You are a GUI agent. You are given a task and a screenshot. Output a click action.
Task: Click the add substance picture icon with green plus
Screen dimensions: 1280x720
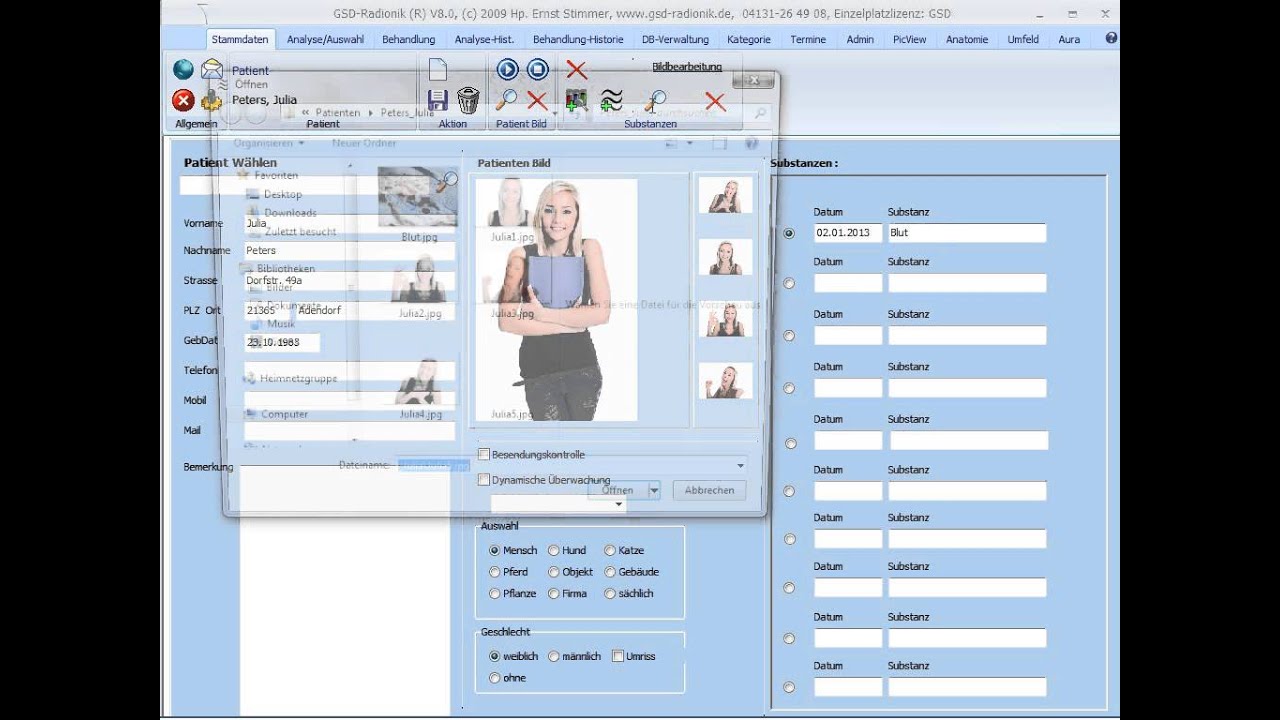click(x=576, y=100)
